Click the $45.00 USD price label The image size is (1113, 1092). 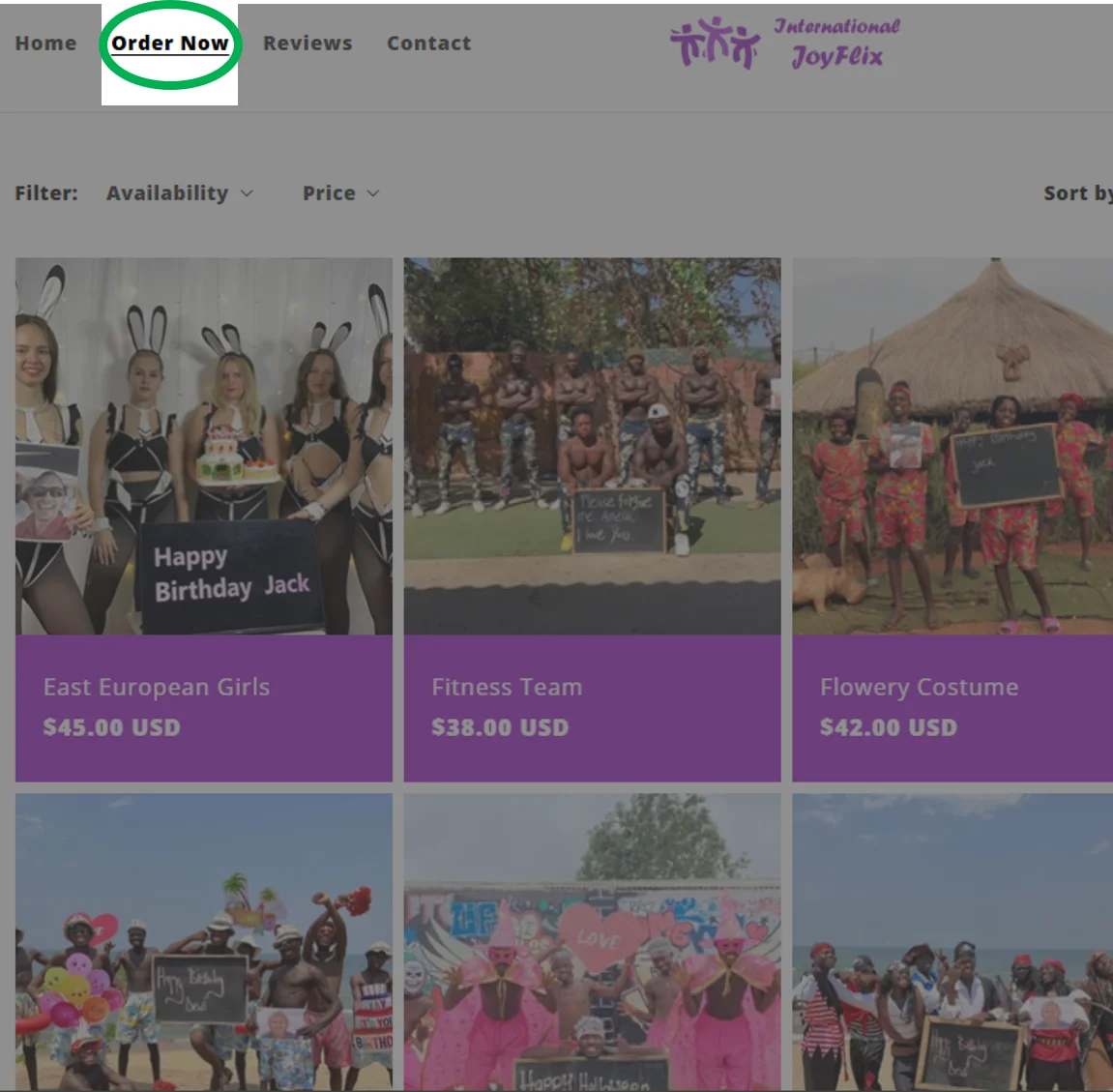pos(111,727)
